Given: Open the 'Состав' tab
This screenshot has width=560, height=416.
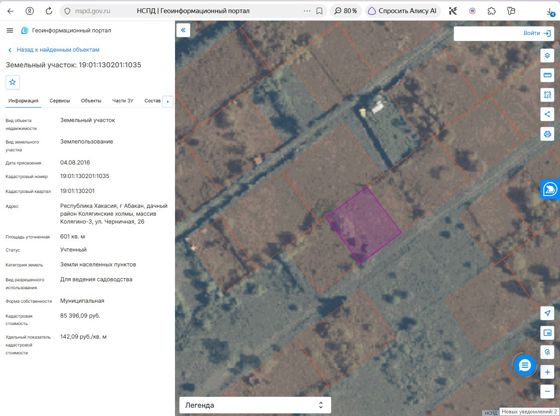Looking at the screenshot, I should point(152,101).
